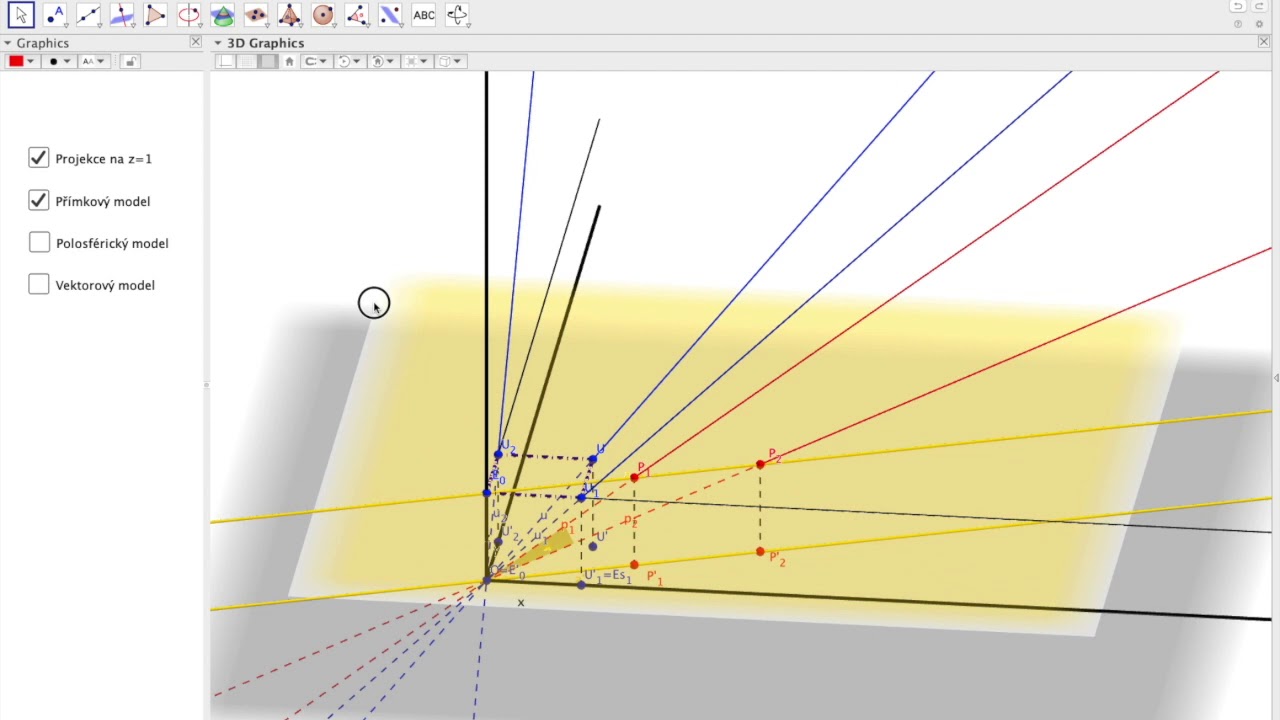The width and height of the screenshot is (1280, 720).
Task: Select the Intersect two surfaces tool
Action: pyautogui.click(x=222, y=15)
